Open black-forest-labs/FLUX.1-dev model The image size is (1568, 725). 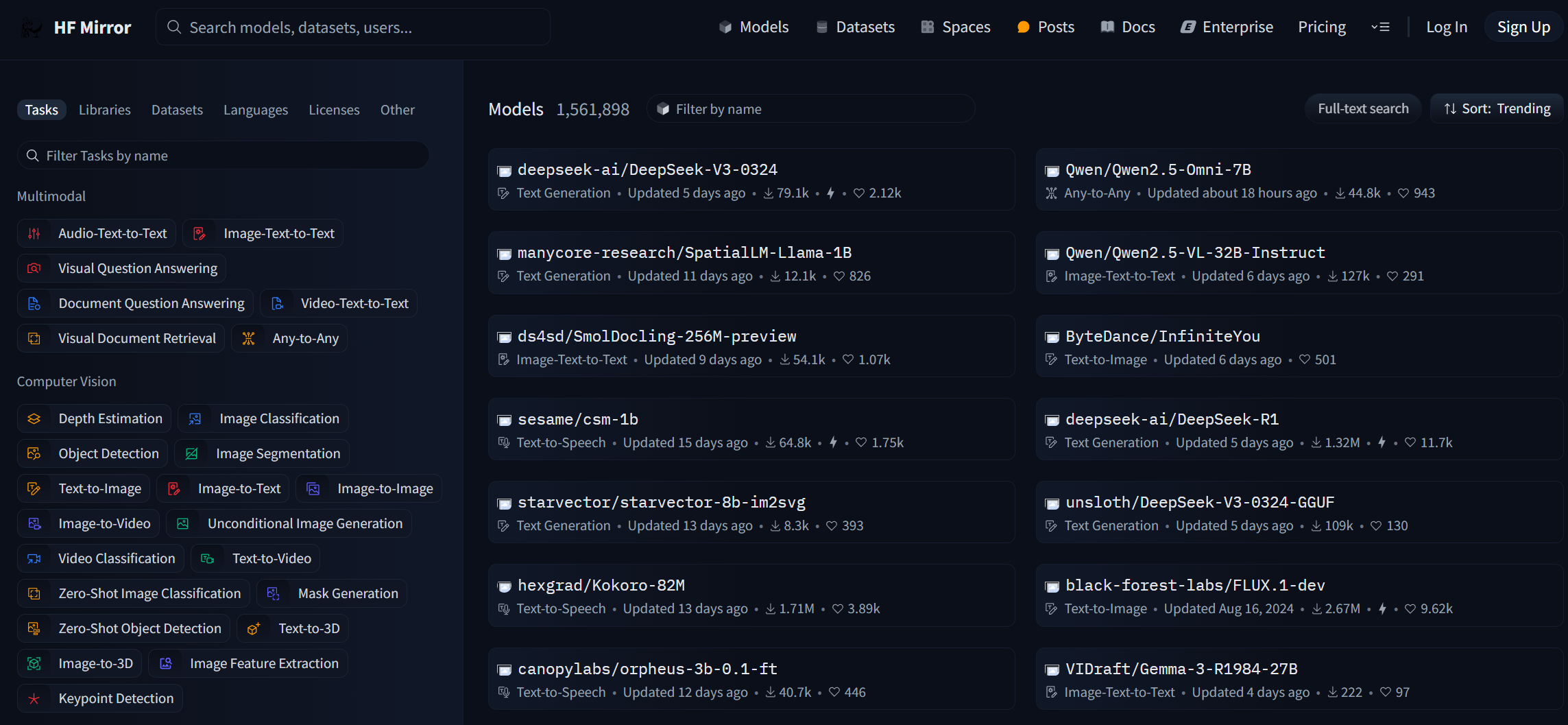point(1299,595)
